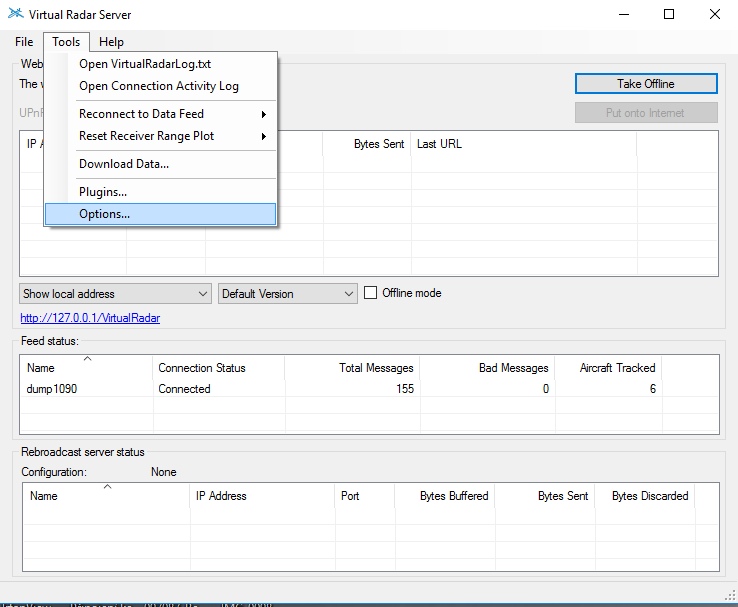Minimize the Virtual Radar Server window
738x607 pixels.
coord(624,14)
